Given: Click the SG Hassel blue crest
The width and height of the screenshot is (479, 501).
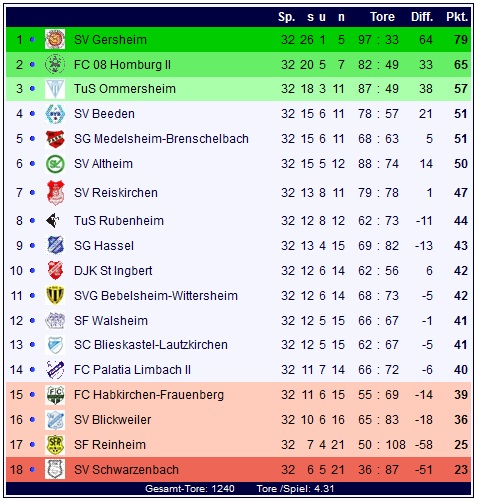Looking at the screenshot, I should (x=55, y=245).
